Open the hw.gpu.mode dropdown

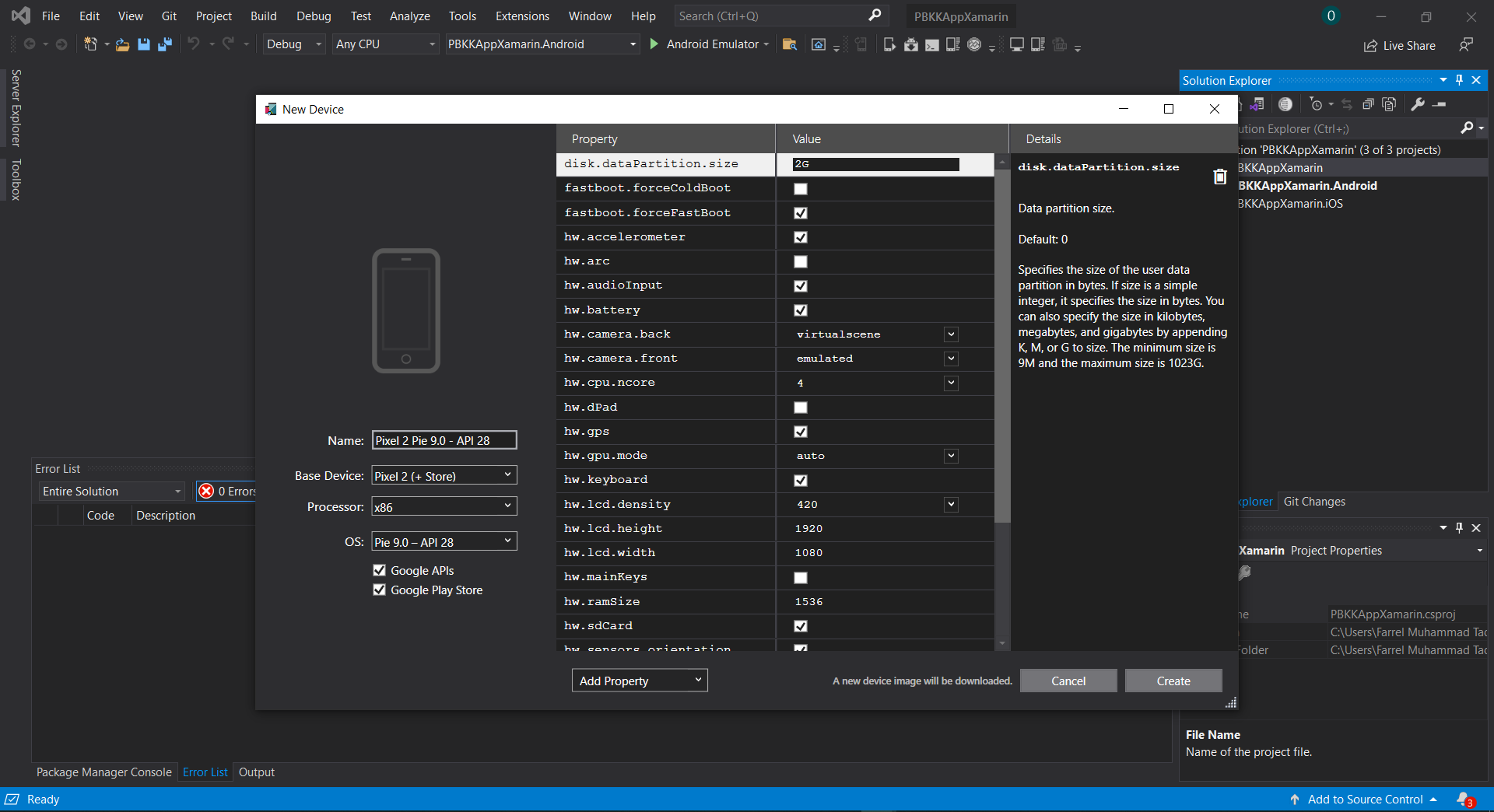(951, 456)
